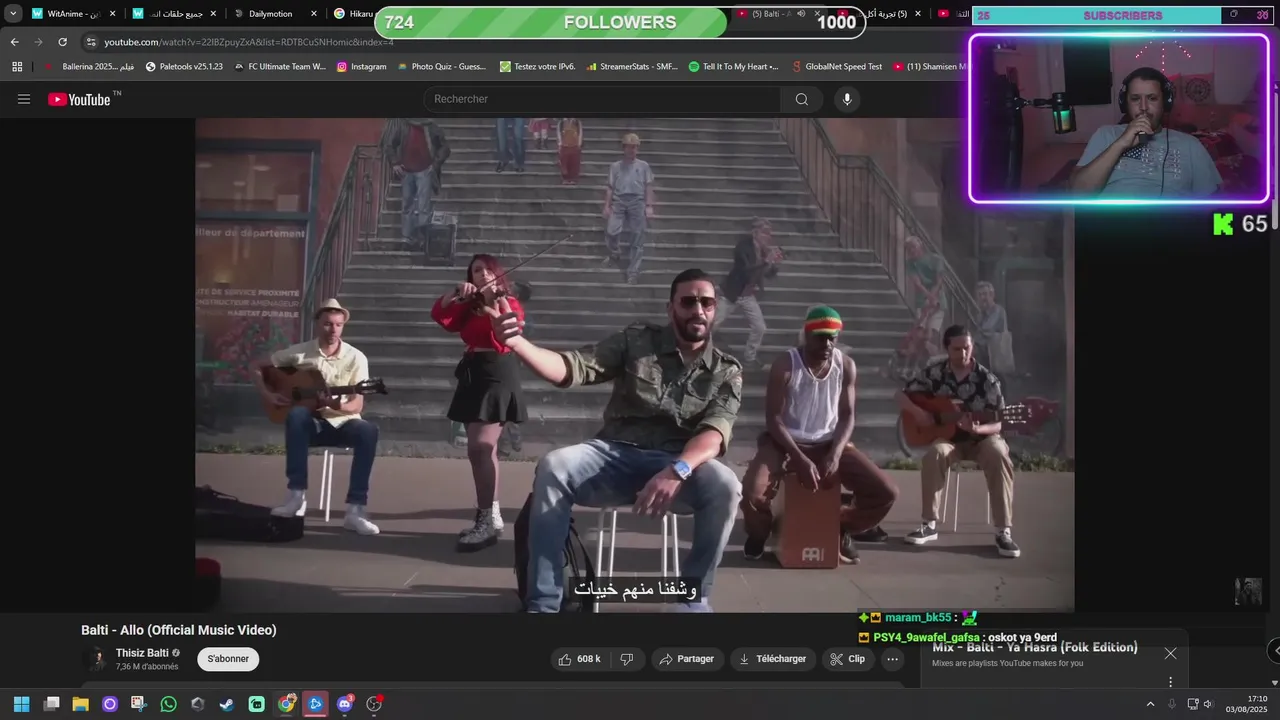This screenshot has width=1280, height=720.
Task: Open Task View in the taskbar
Action: (52, 704)
